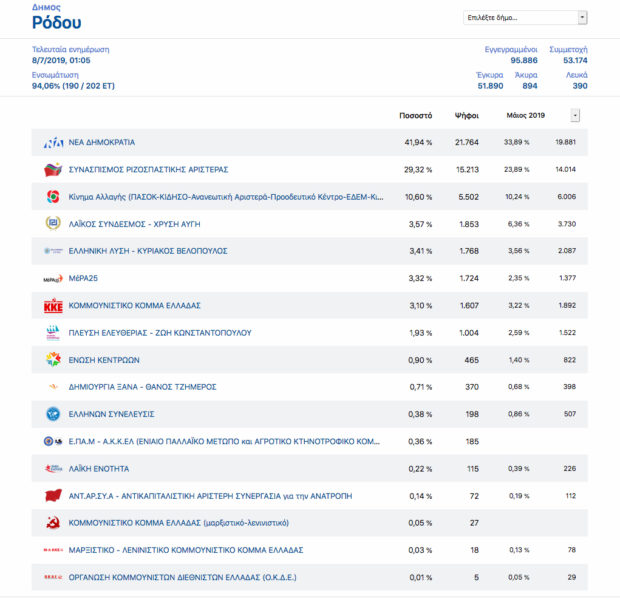Click the 'Ρόδου' municipality heading
620x599 pixels.
click(57, 23)
